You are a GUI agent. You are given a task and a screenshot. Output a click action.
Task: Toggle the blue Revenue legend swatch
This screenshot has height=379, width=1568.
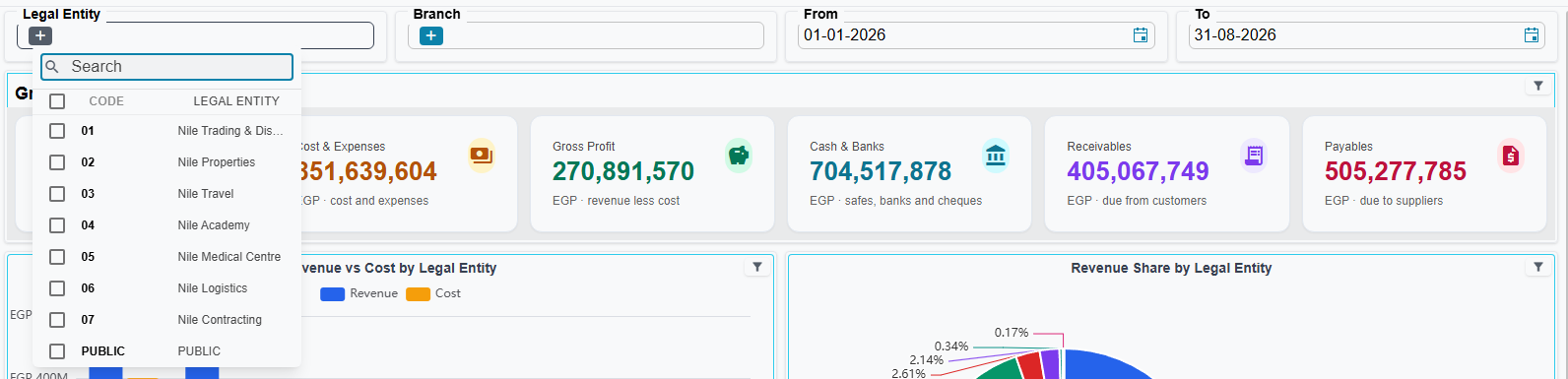click(x=332, y=293)
